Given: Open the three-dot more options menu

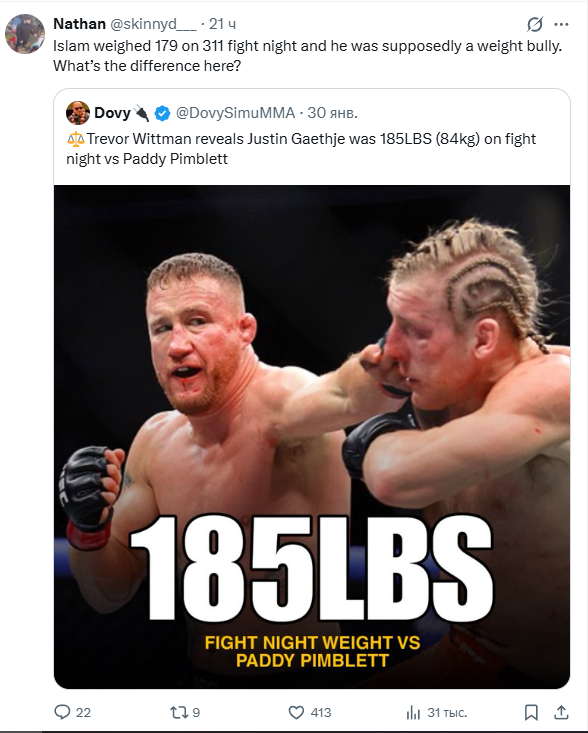Looking at the screenshot, I should [x=561, y=24].
